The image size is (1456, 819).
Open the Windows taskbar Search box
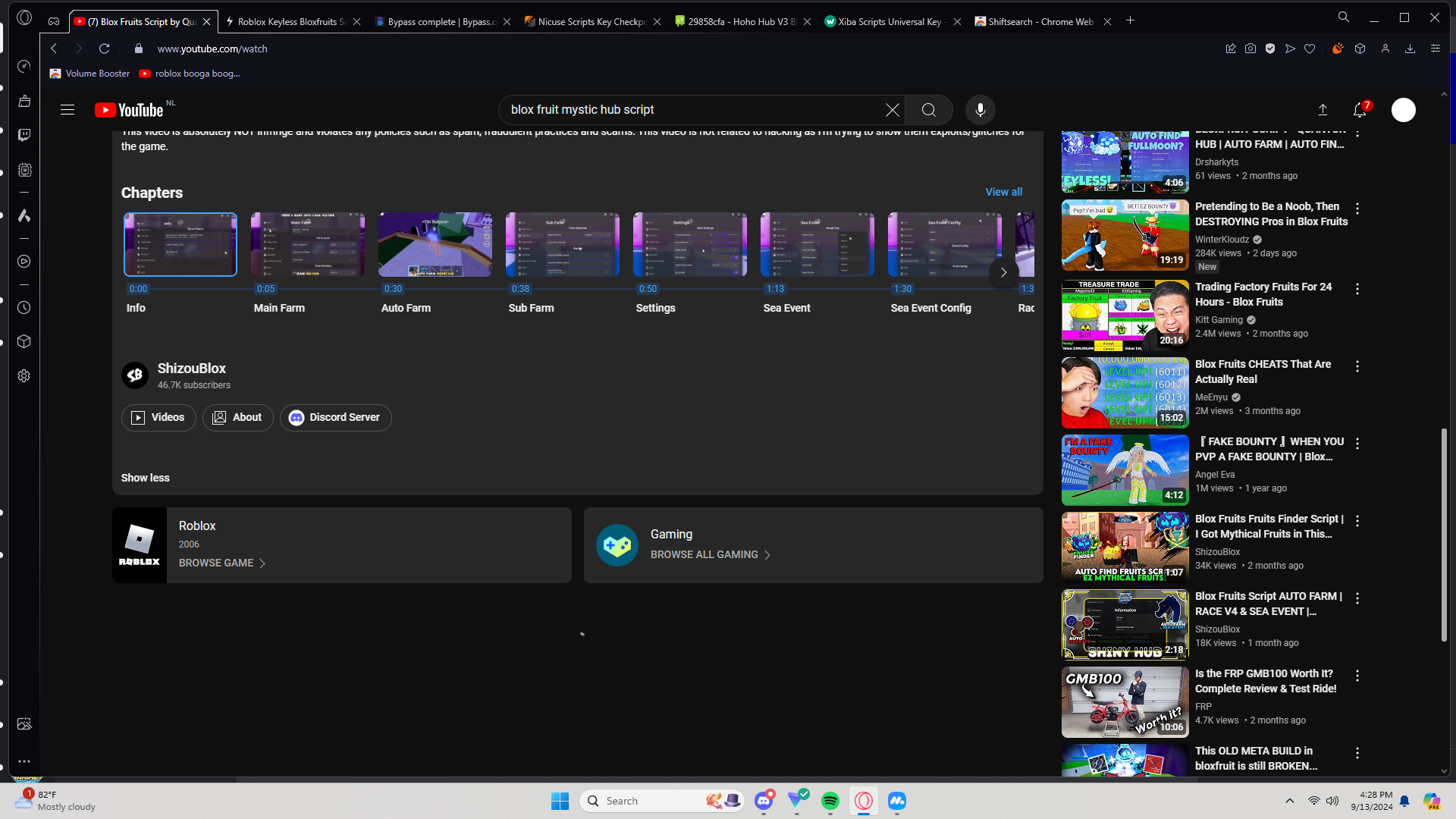coord(662,801)
